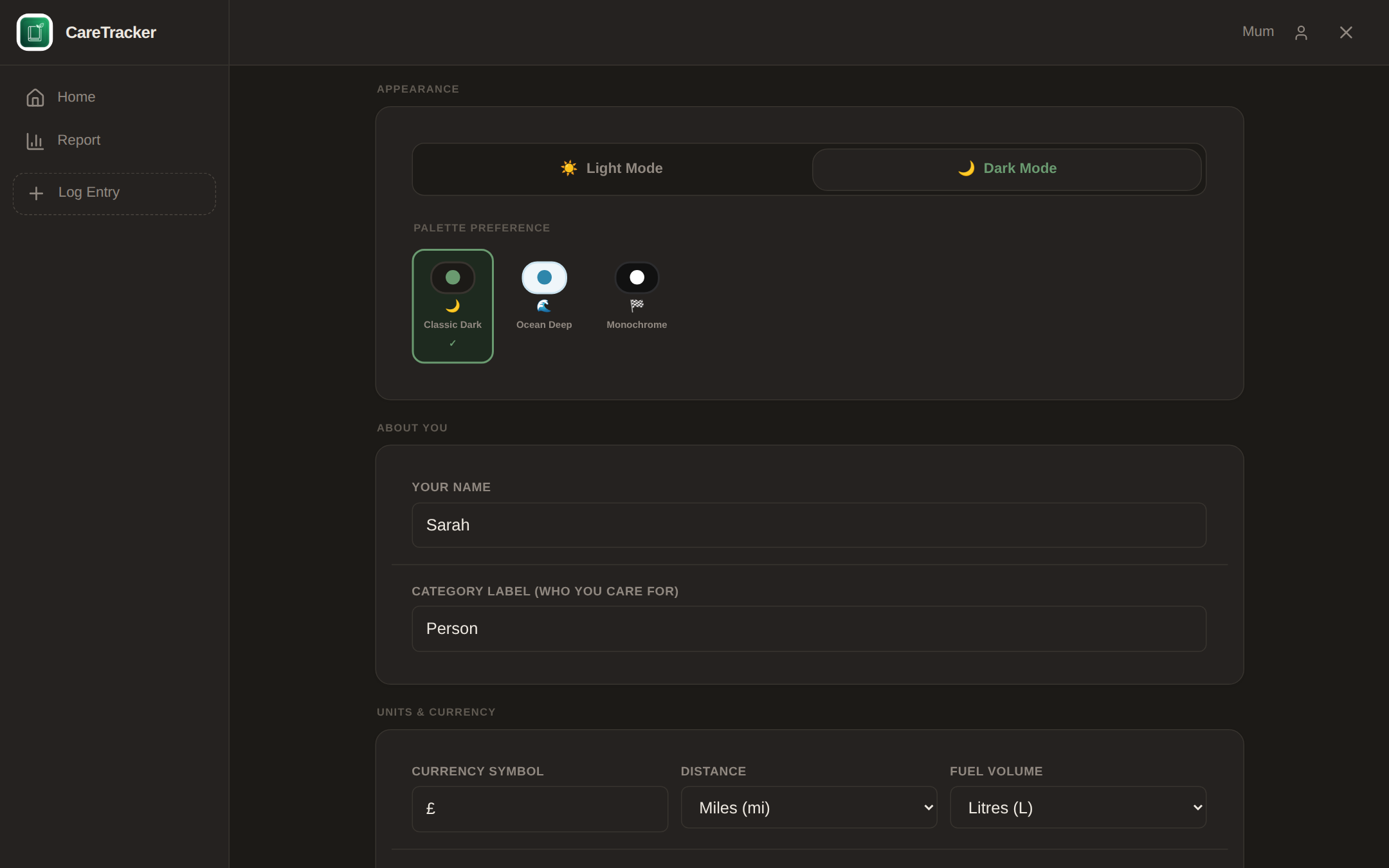This screenshot has height=868, width=1389.
Task: Click the Currency Symbol field
Action: point(540,809)
